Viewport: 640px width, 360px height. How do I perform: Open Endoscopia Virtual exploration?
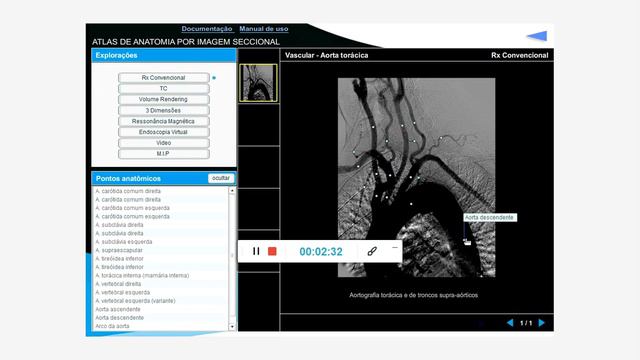(164, 132)
